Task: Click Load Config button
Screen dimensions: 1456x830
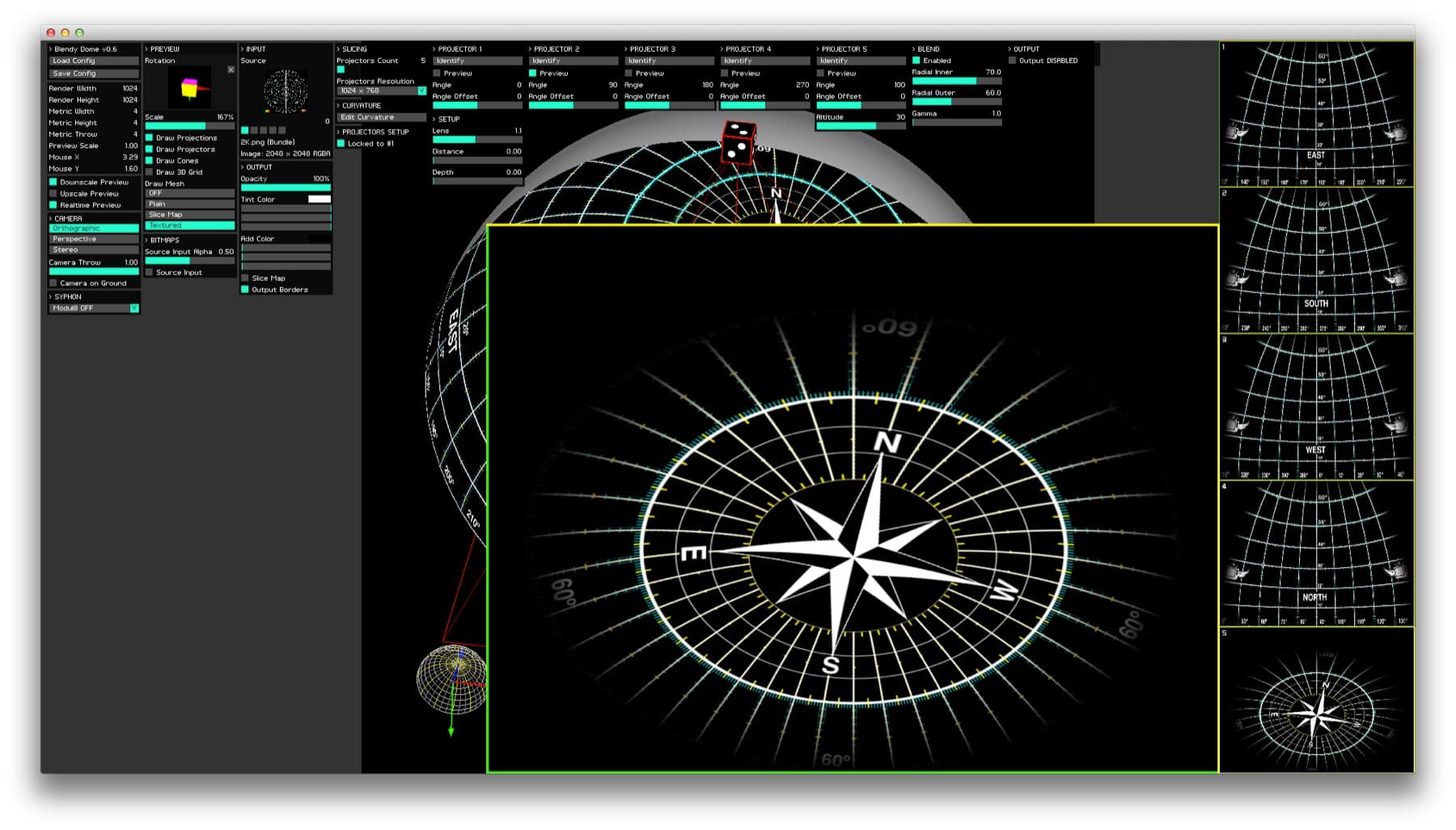Action: click(x=94, y=61)
